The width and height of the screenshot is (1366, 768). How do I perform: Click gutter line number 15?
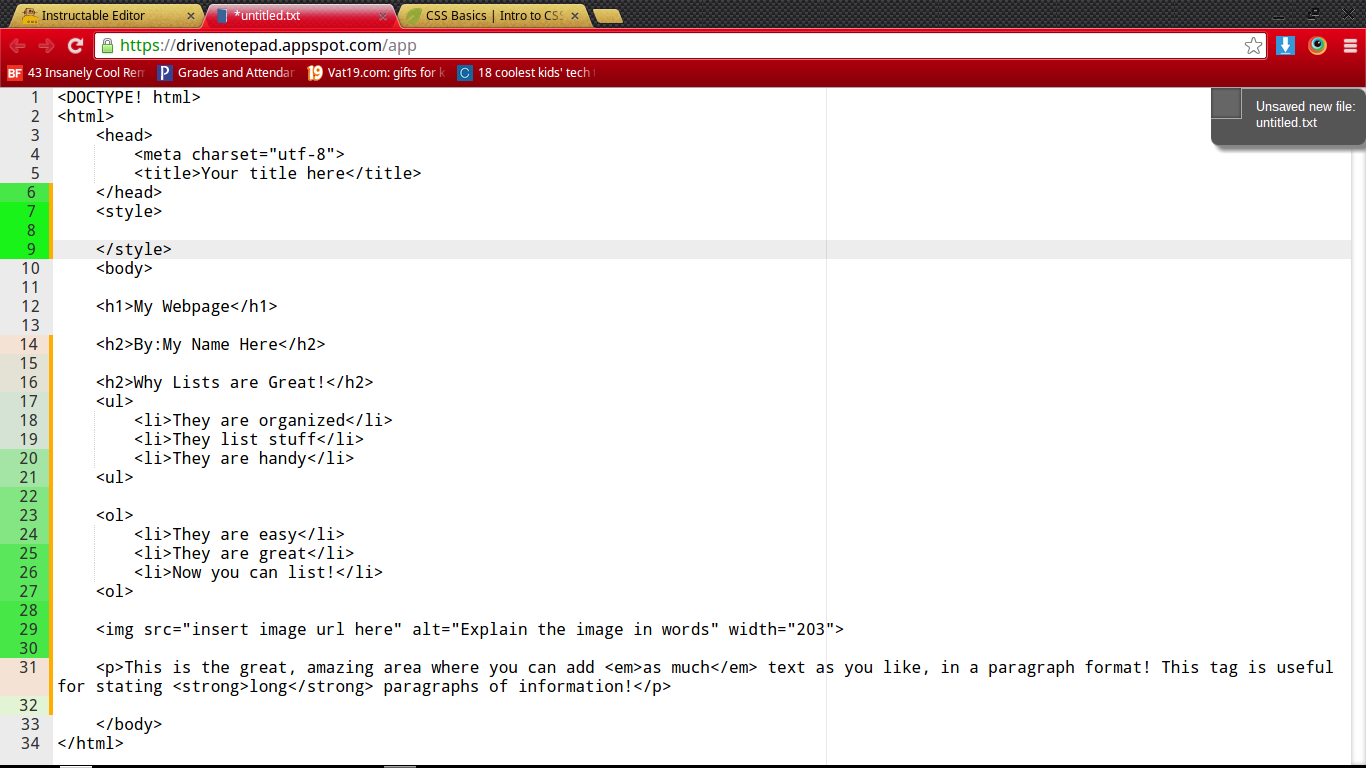pos(28,363)
